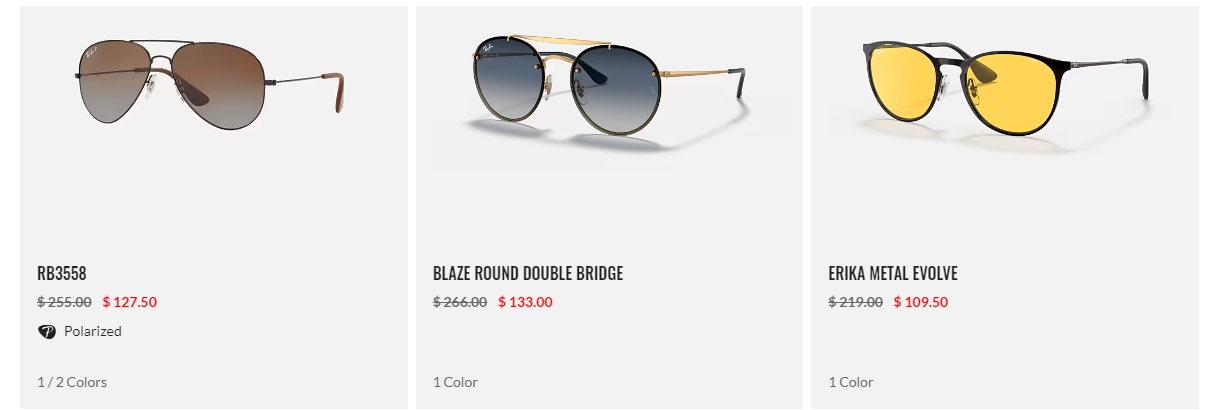
Task: Click the Polarized lens icon
Action: point(47,332)
